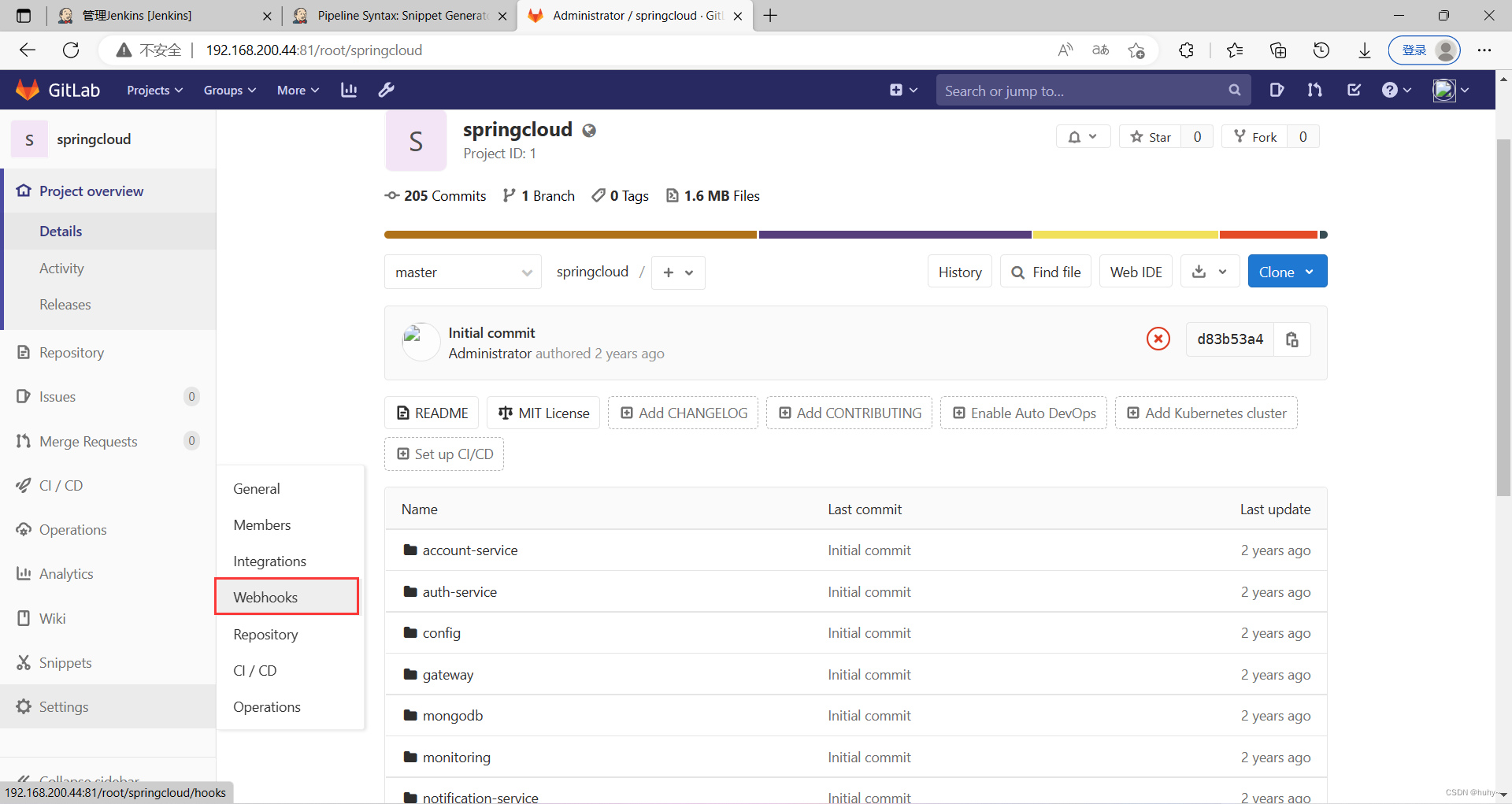Click the Set up CI/CD button
1512x804 pixels.
pos(444,454)
